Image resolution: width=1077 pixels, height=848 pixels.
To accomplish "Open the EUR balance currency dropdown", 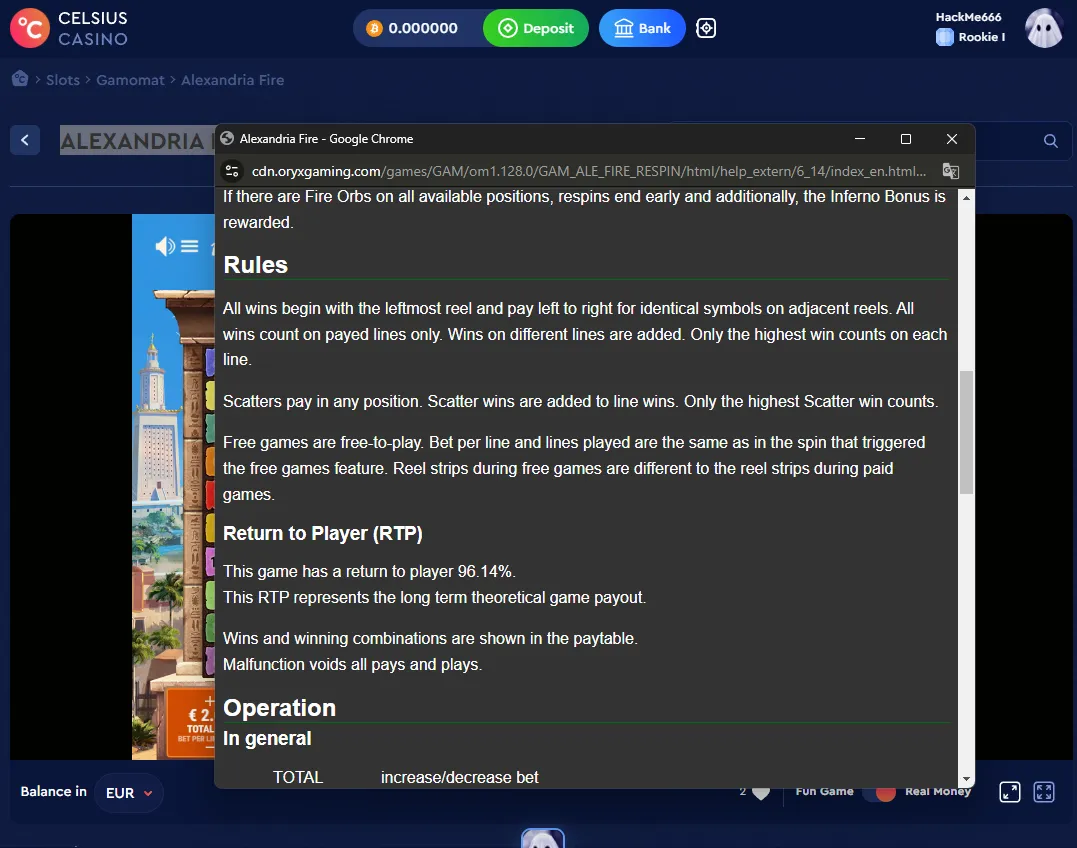I will point(128,793).
